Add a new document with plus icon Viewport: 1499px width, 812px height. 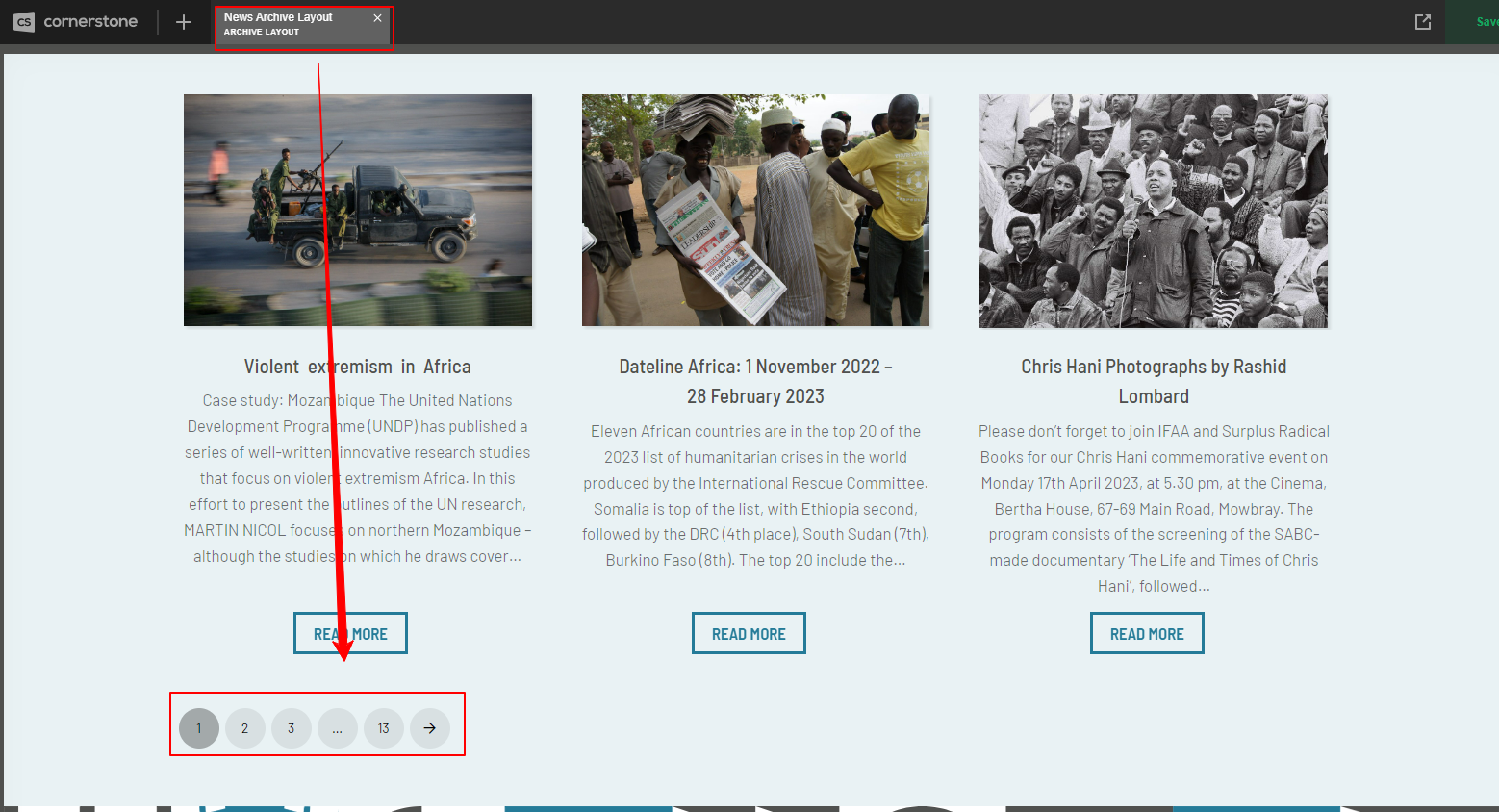click(184, 22)
